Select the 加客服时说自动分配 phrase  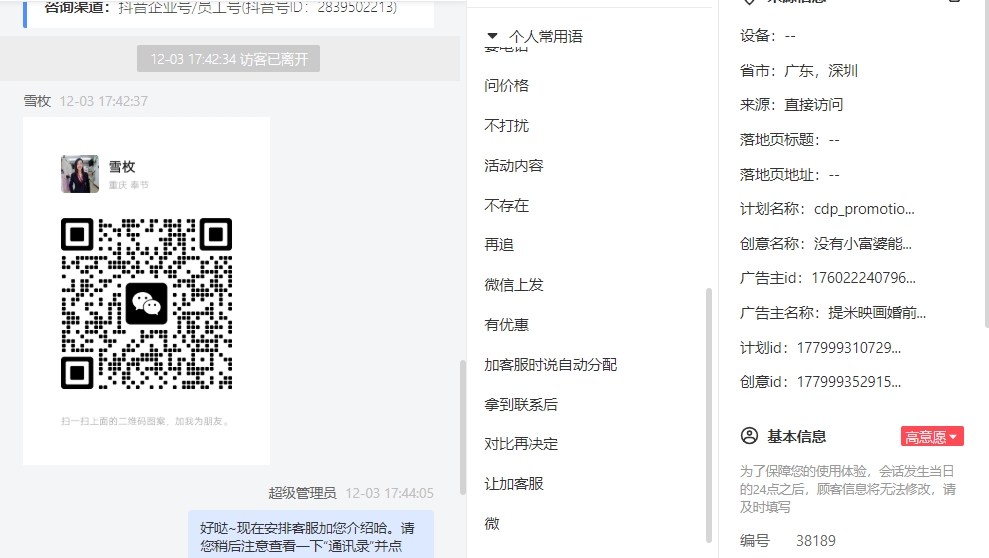(551, 364)
